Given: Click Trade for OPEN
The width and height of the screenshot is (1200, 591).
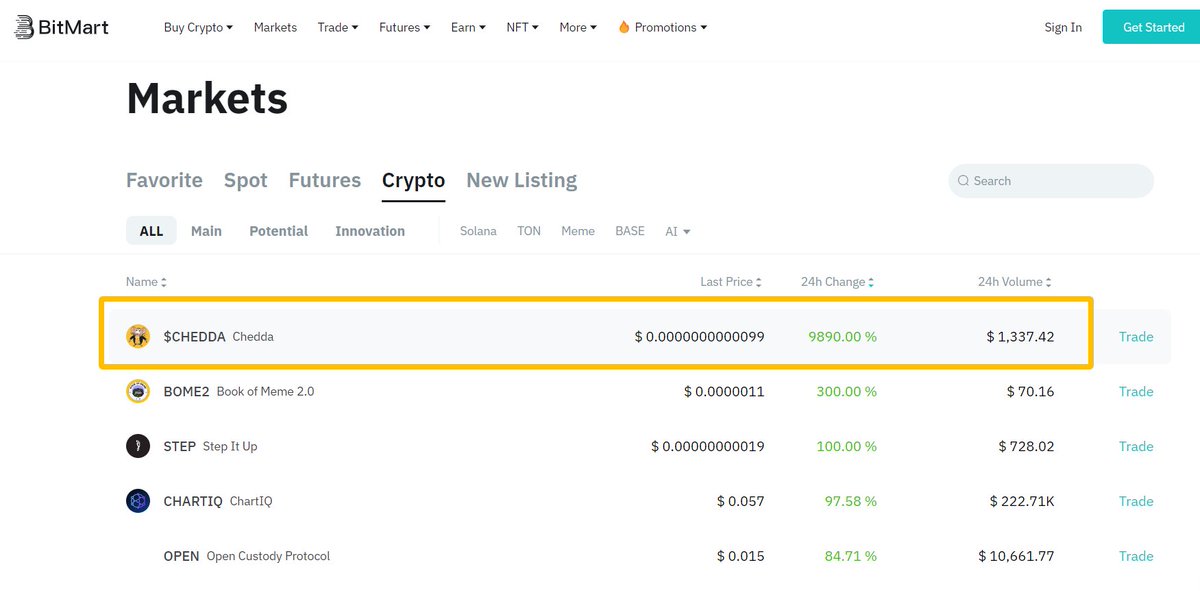Looking at the screenshot, I should click(1136, 556).
